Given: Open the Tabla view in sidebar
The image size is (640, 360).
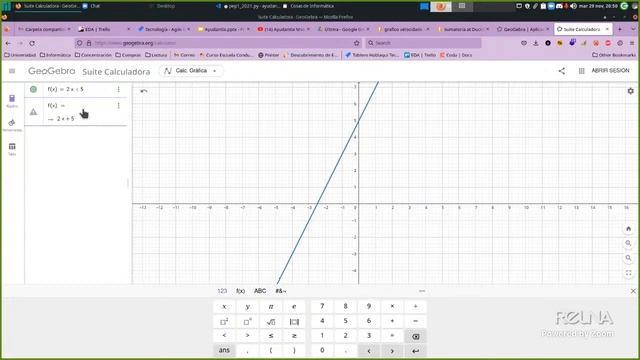Looking at the screenshot, I should tap(12, 149).
